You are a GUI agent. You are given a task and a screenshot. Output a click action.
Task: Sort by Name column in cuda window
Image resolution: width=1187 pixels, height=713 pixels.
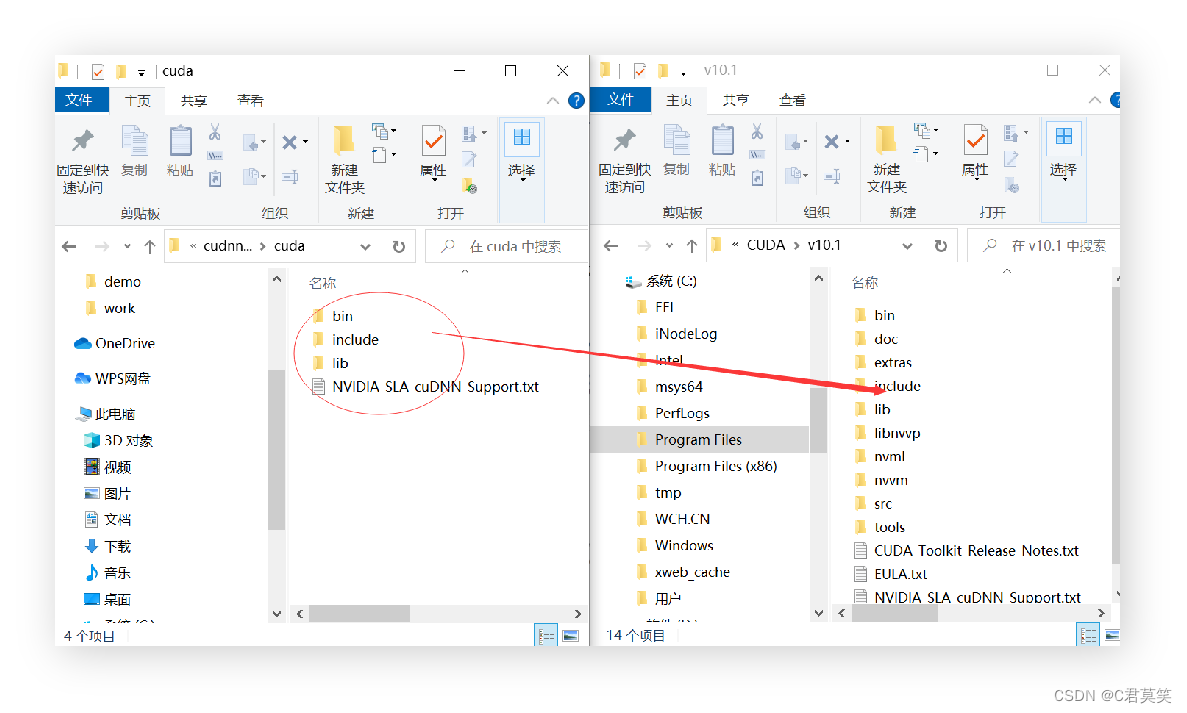[322, 283]
